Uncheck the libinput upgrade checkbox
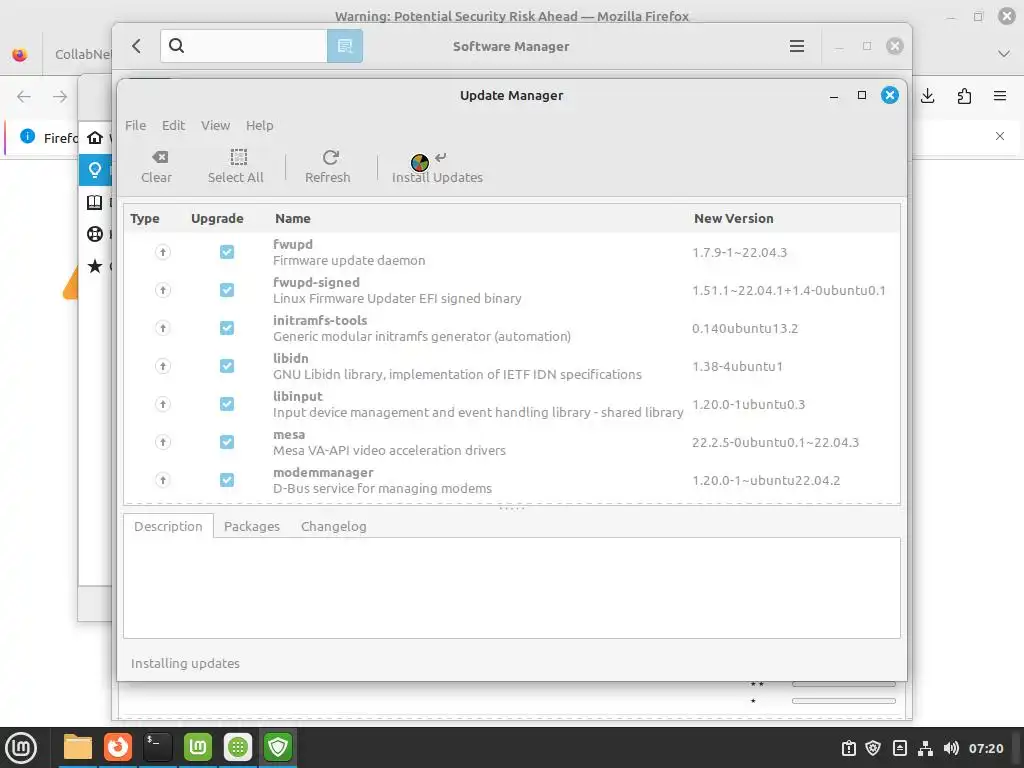 pyautogui.click(x=227, y=404)
